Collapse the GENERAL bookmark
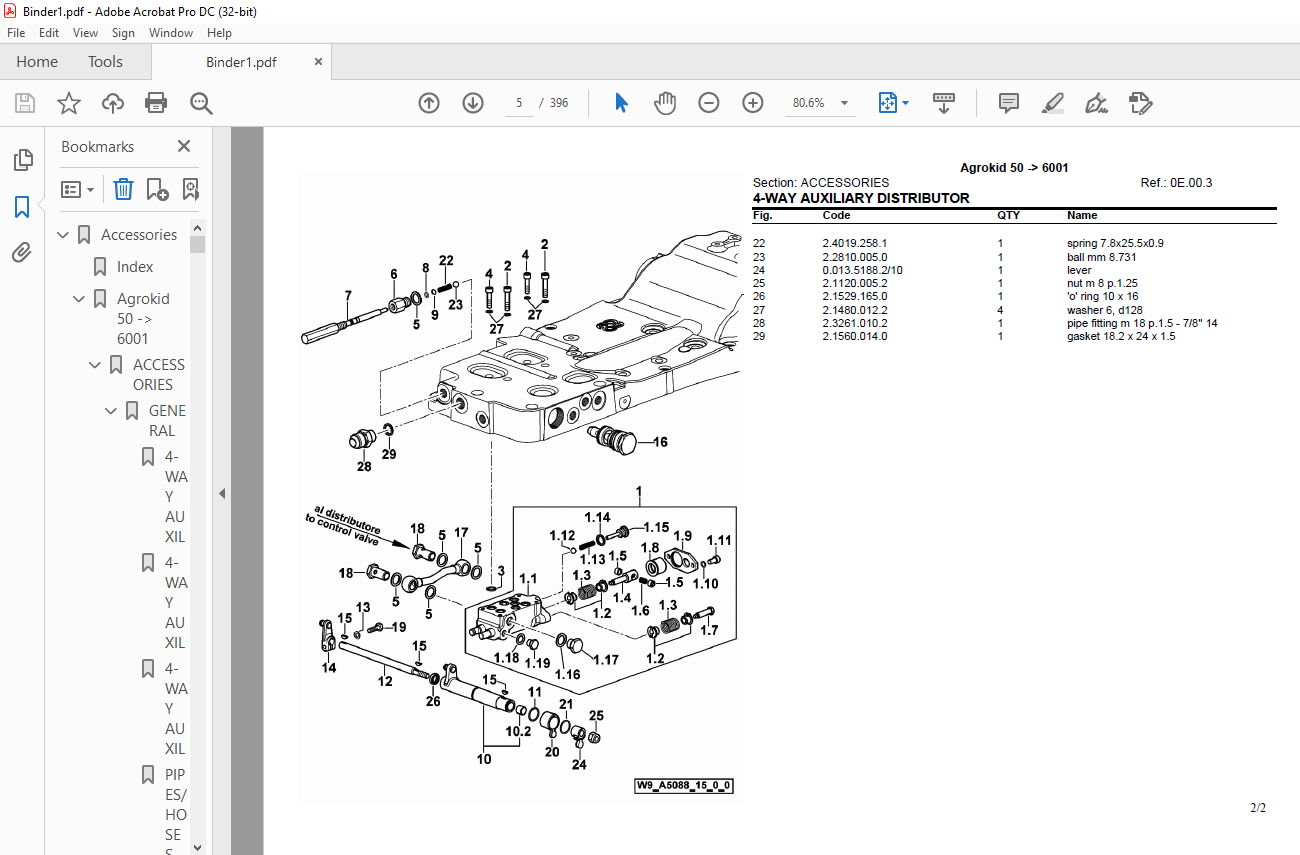1300x855 pixels. point(111,411)
